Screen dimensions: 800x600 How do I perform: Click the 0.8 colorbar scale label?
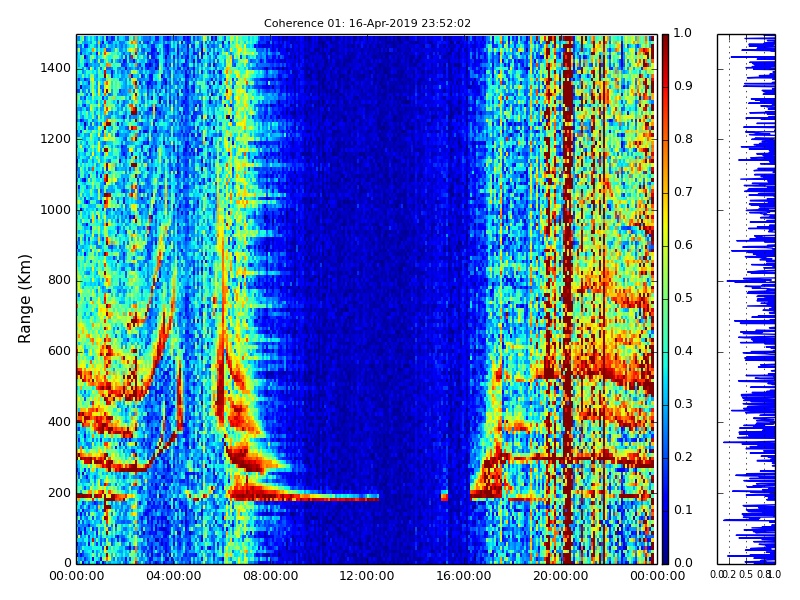point(683,139)
